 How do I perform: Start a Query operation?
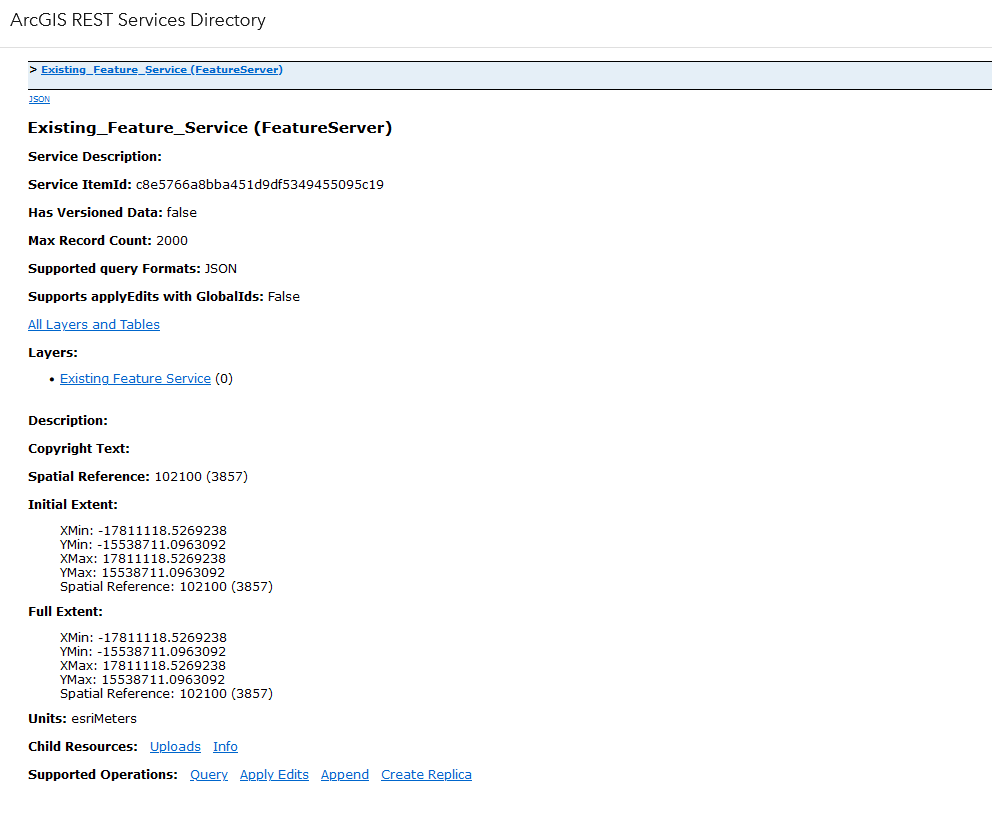tap(208, 774)
